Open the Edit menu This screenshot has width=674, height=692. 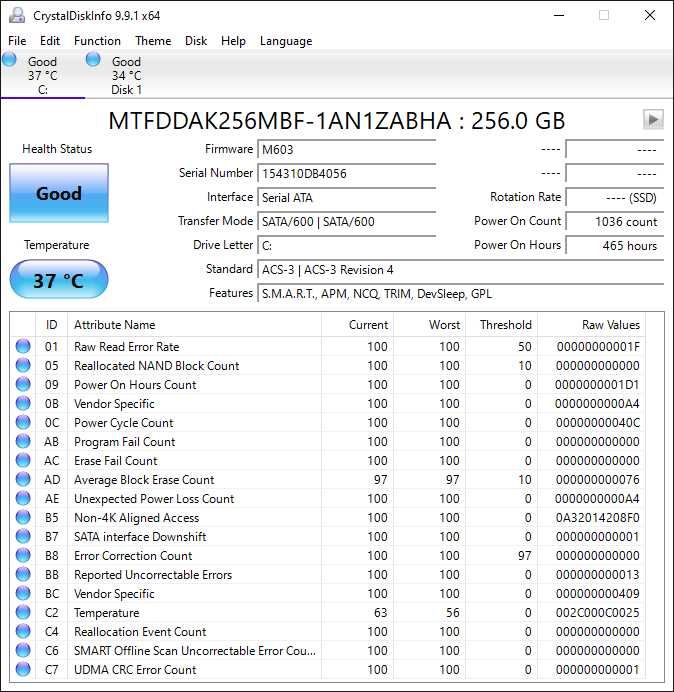(50, 41)
